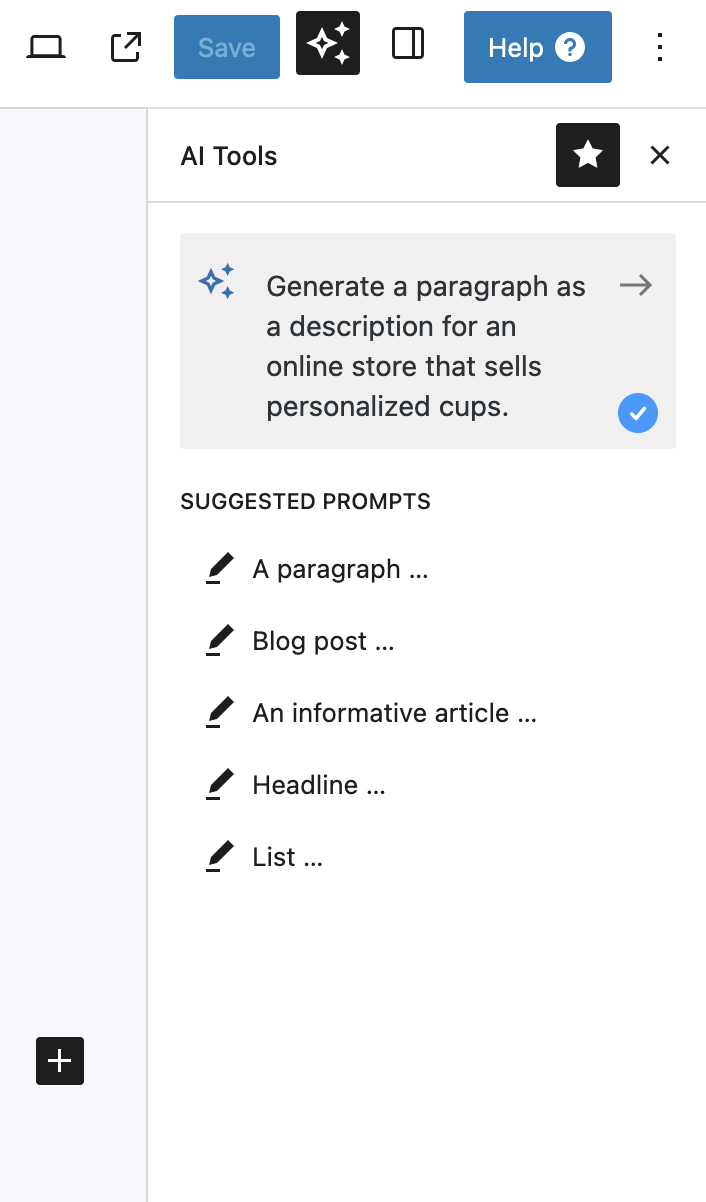Click into the generate paragraph prompt text
The width and height of the screenshot is (706, 1202).
427,346
